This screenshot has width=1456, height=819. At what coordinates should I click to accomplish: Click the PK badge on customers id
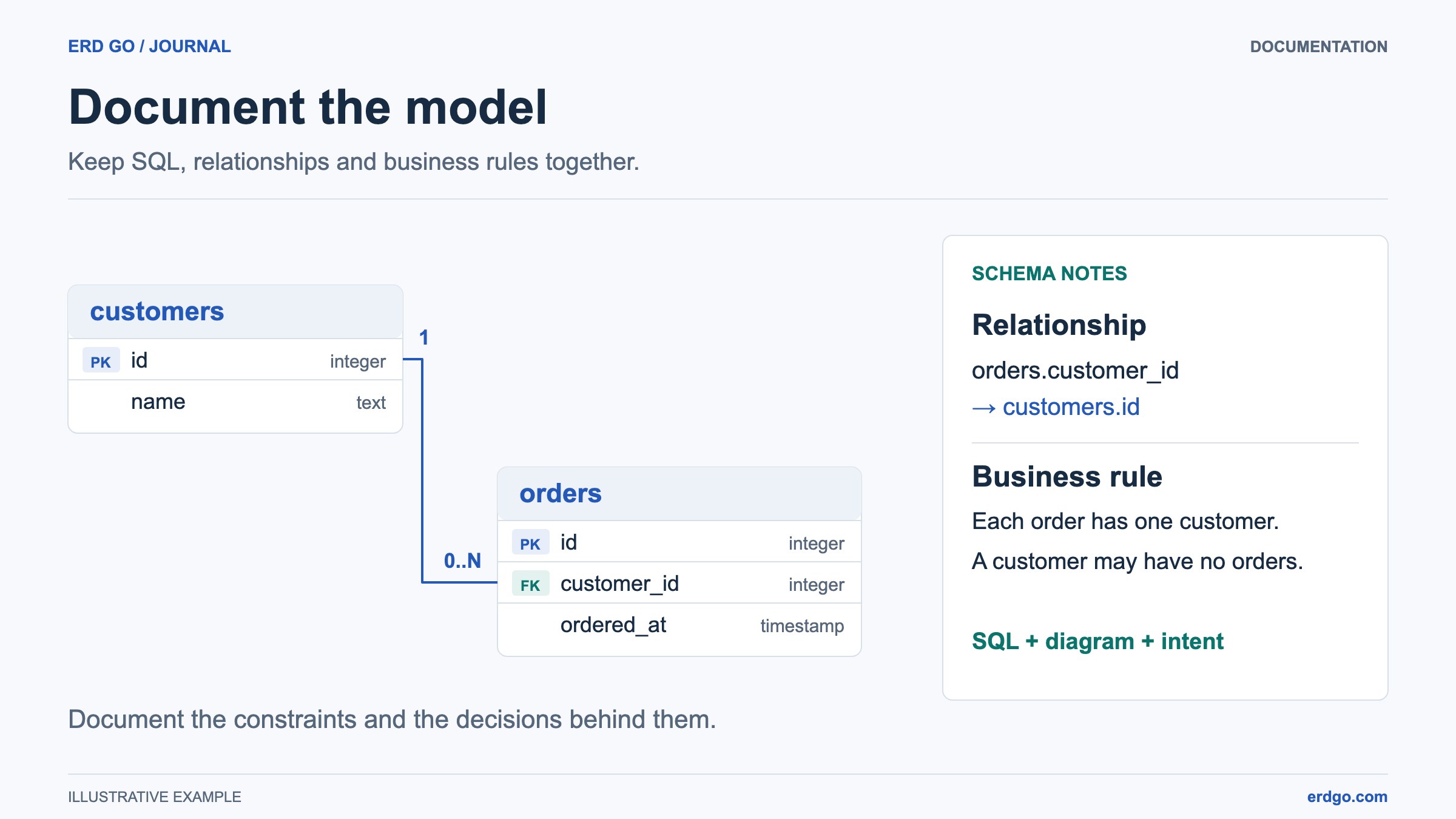pos(101,362)
